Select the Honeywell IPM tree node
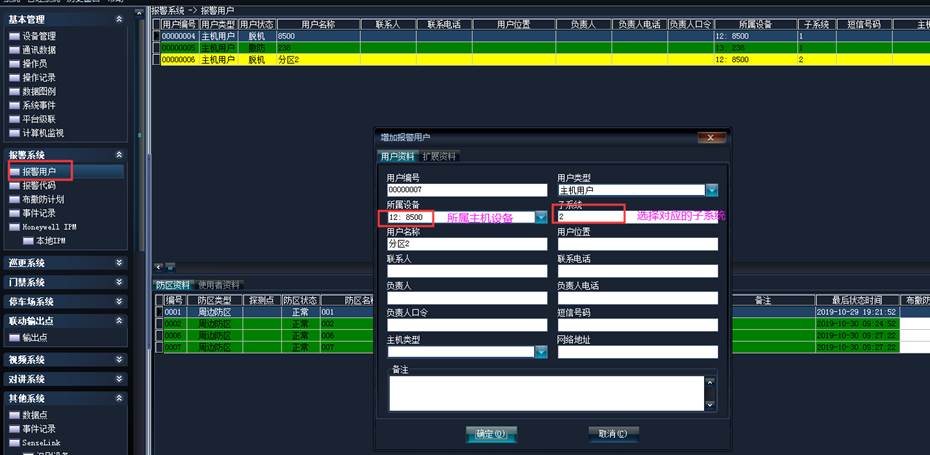This screenshot has height=455, width=930. [x=48, y=227]
